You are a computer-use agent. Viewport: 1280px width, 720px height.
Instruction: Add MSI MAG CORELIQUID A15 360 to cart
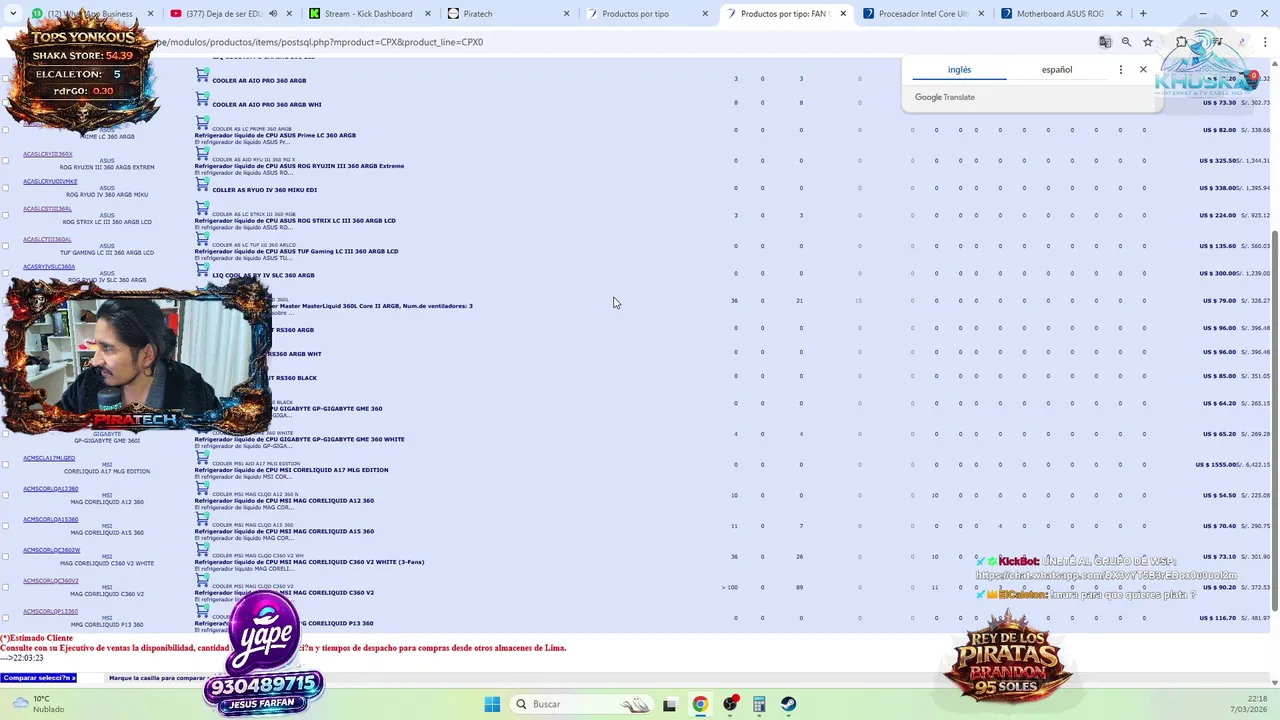202,519
